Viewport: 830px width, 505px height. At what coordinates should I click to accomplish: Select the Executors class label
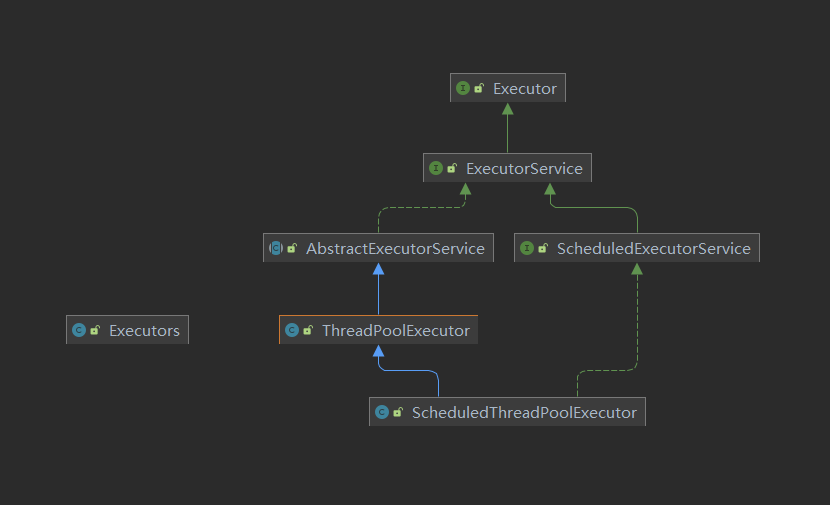[144, 330]
